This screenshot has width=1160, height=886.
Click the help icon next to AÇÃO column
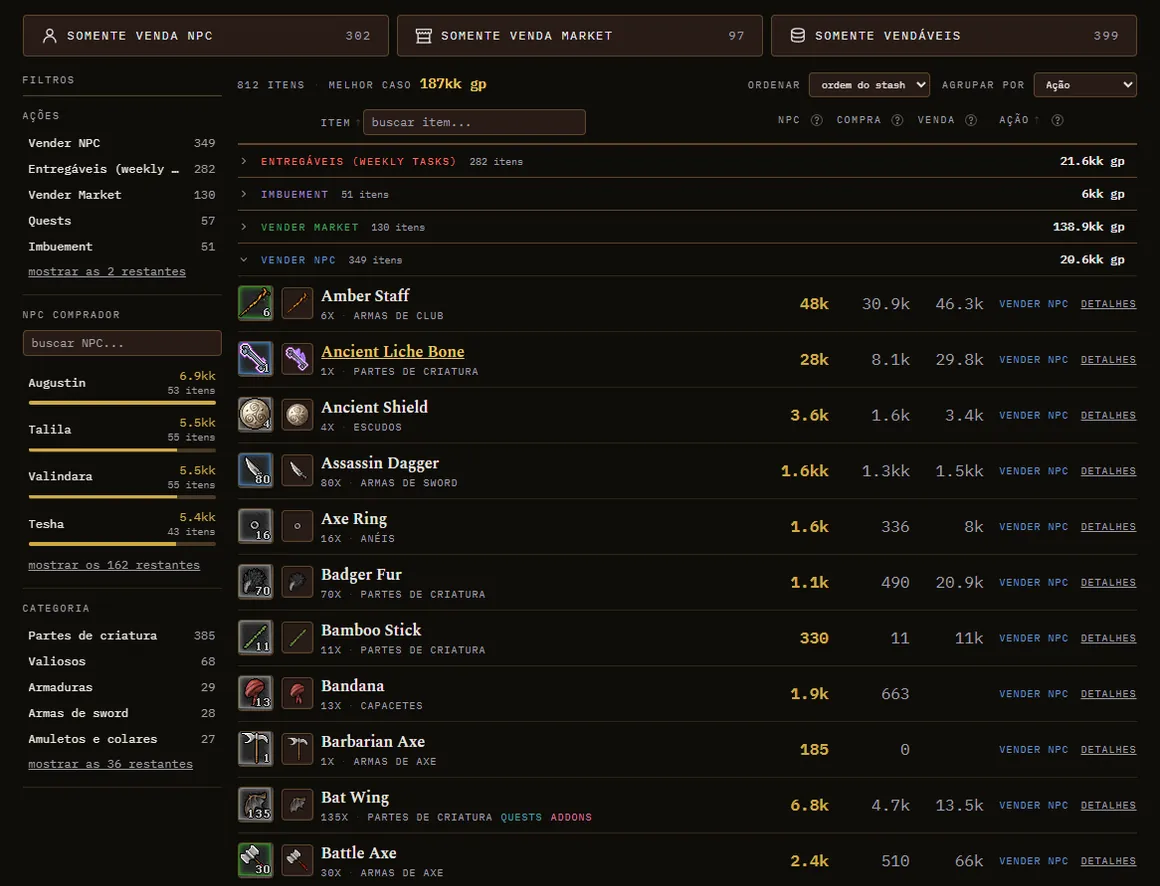coord(1058,120)
